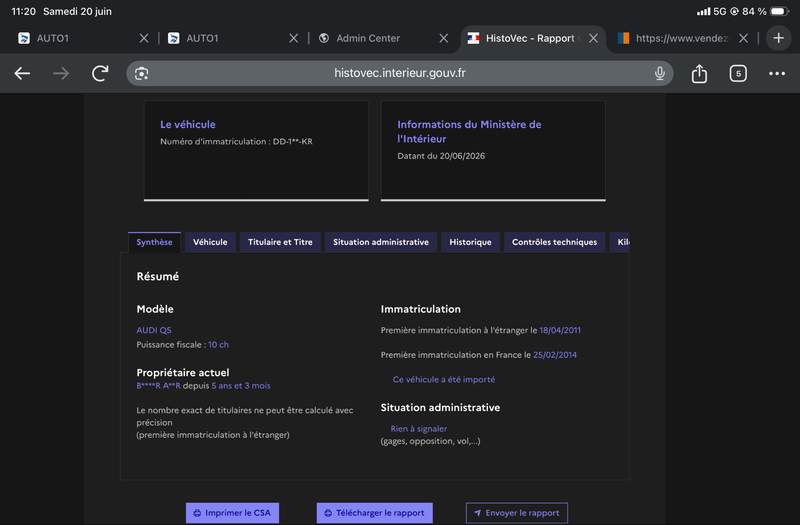
Task: Click the Envoyer le rapport button
Action: (516, 513)
